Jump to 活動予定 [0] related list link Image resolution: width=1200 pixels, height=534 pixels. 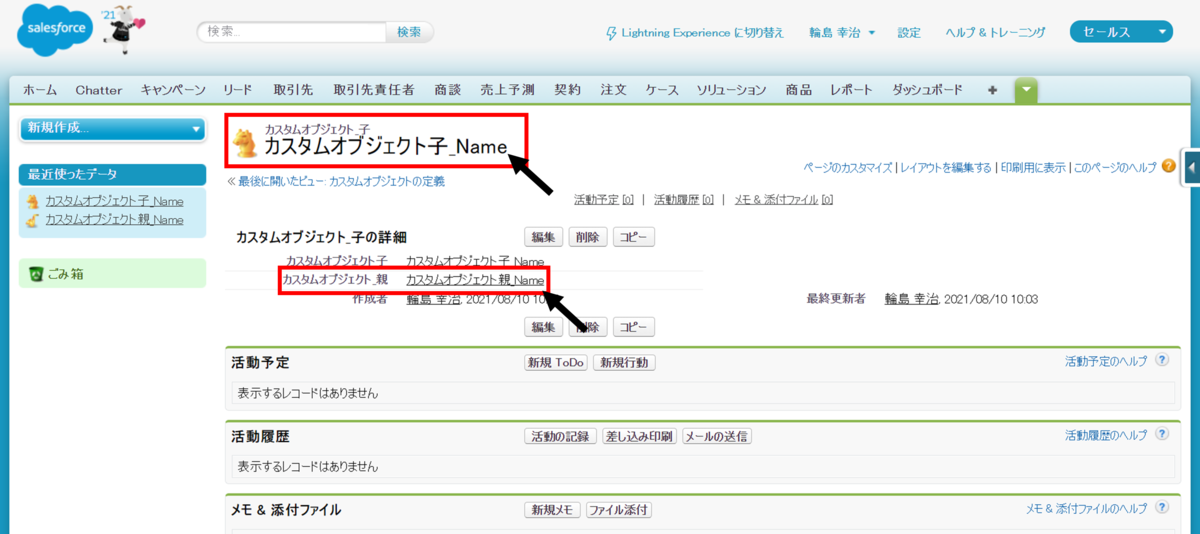click(604, 200)
